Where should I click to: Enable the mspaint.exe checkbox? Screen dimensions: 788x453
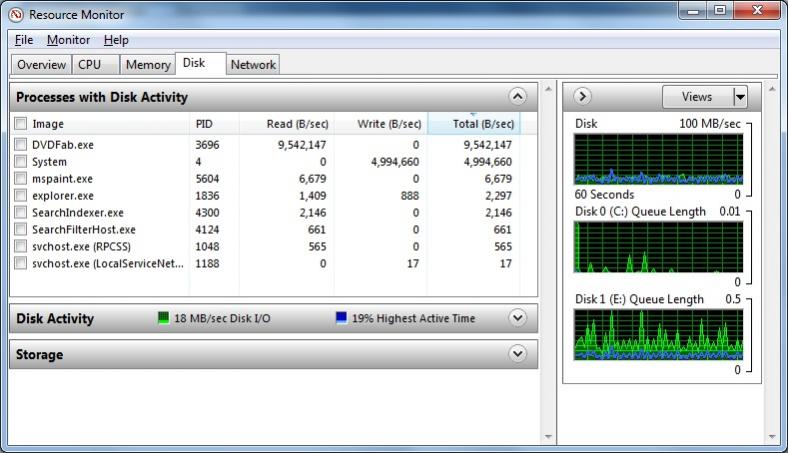coord(21,178)
